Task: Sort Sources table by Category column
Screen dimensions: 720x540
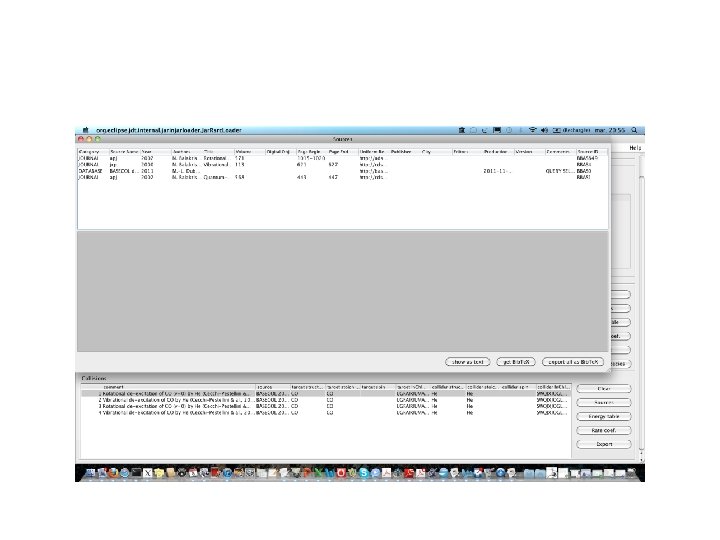Action: [93, 152]
